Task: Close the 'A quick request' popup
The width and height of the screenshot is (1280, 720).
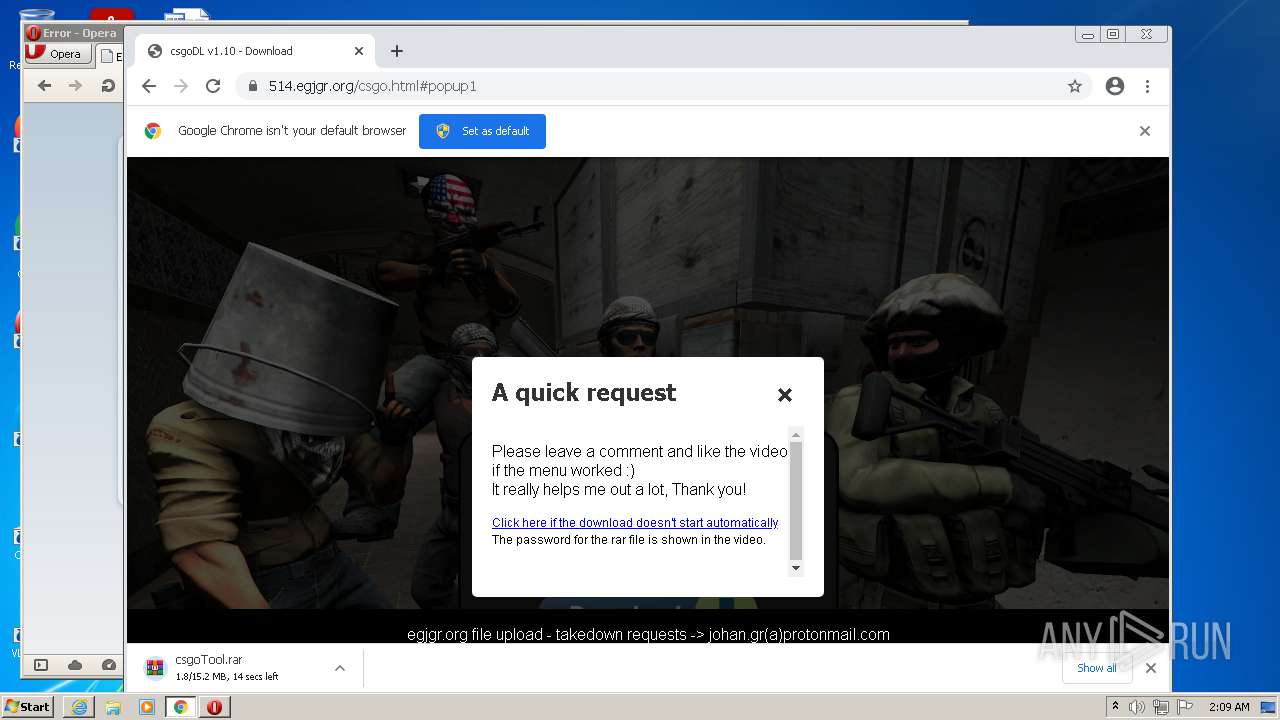Action: point(785,395)
